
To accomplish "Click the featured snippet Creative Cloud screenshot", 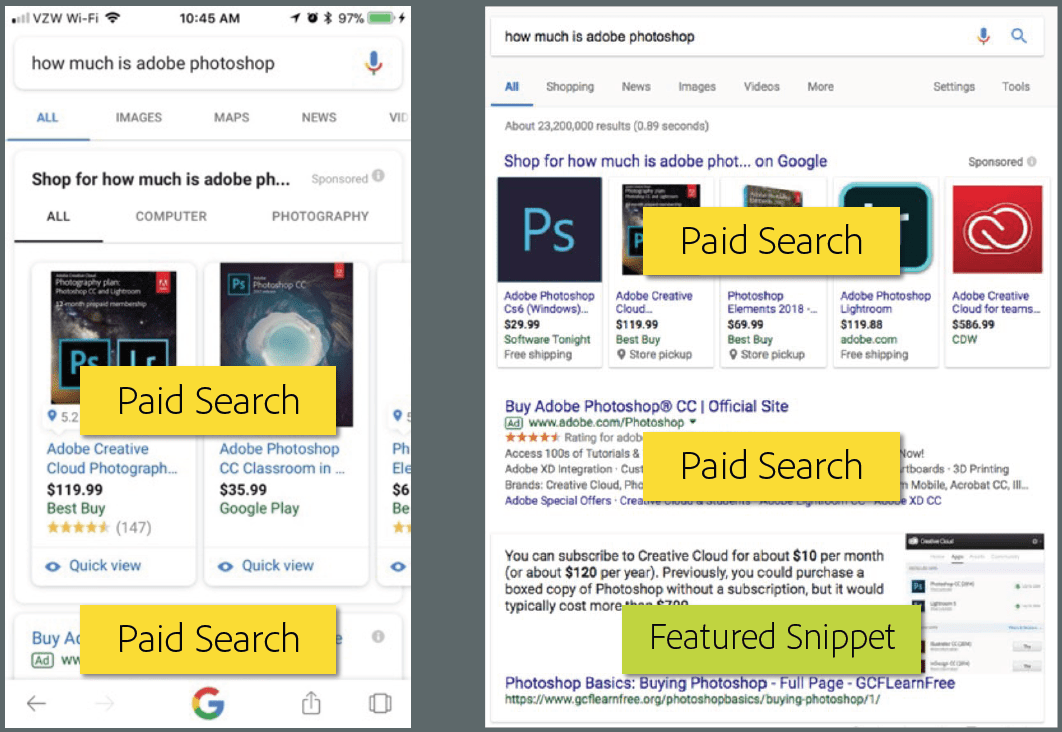I will tap(974, 604).
